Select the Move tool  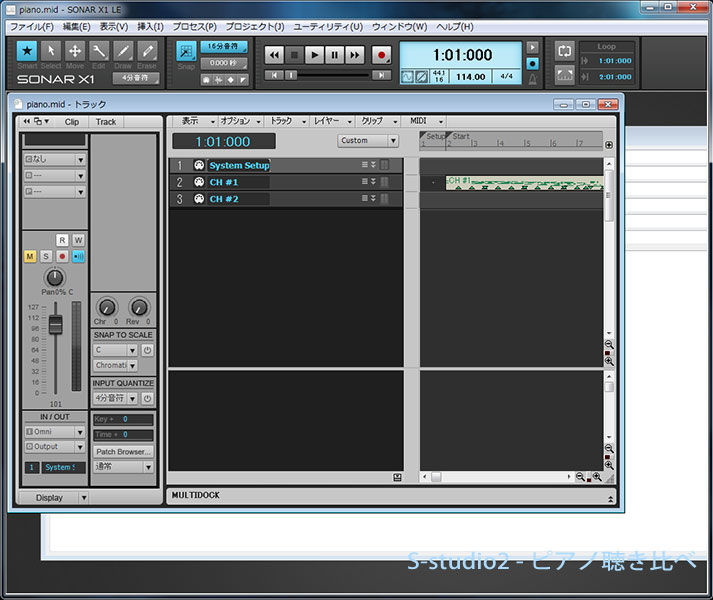(75, 51)
